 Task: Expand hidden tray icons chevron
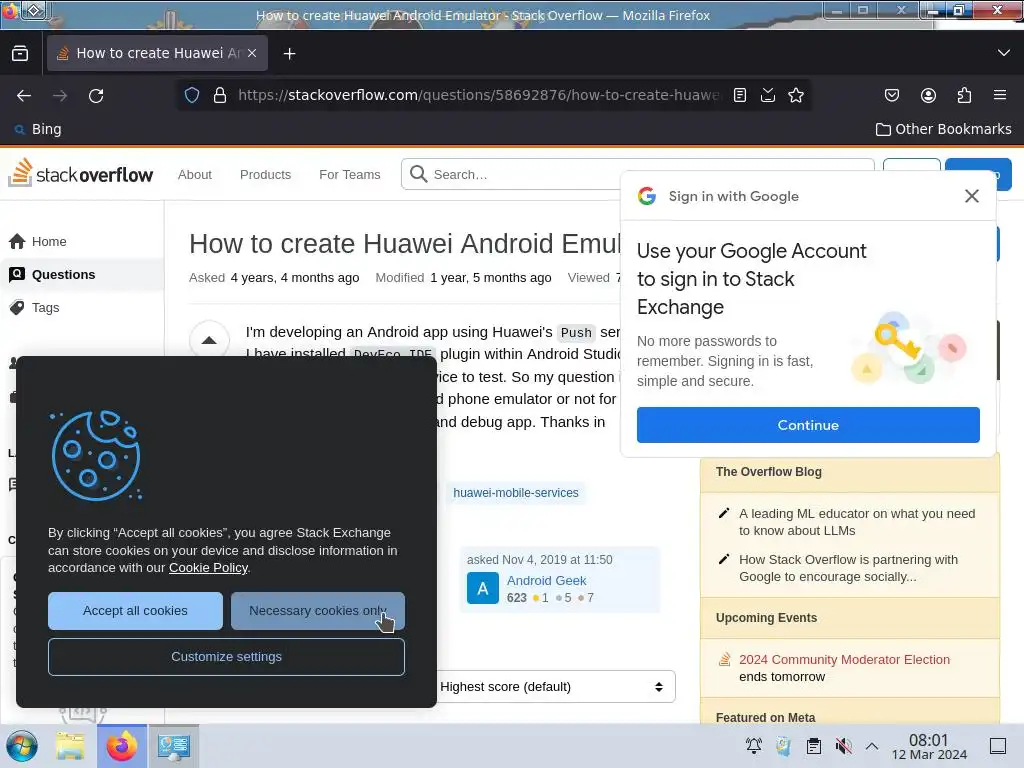pos(872,746)
